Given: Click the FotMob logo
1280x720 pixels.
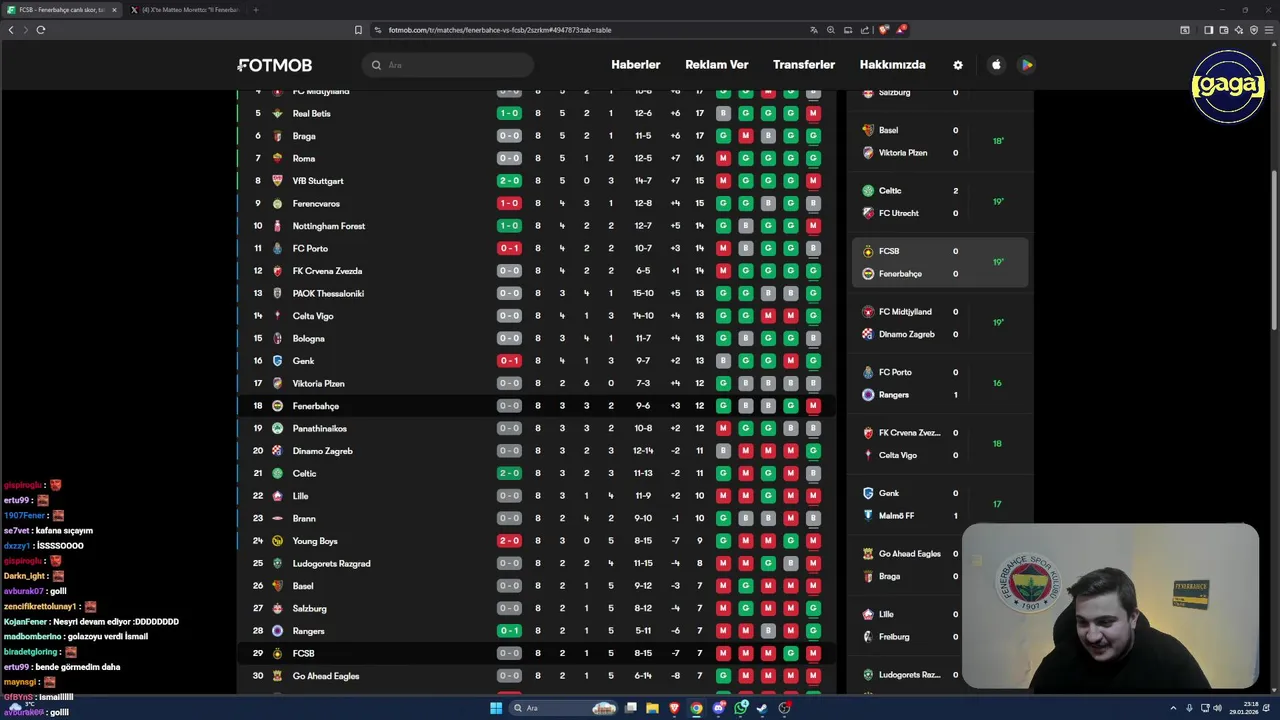Looking at the screenshot, I should 275,65.
